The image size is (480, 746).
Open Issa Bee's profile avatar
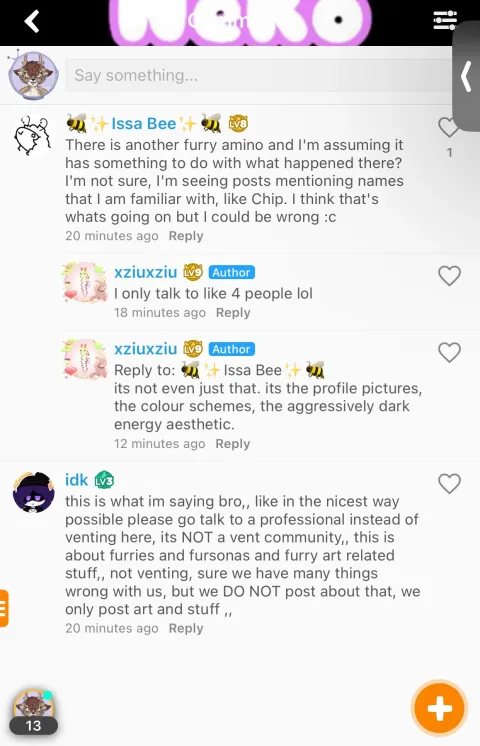point(32,136)
